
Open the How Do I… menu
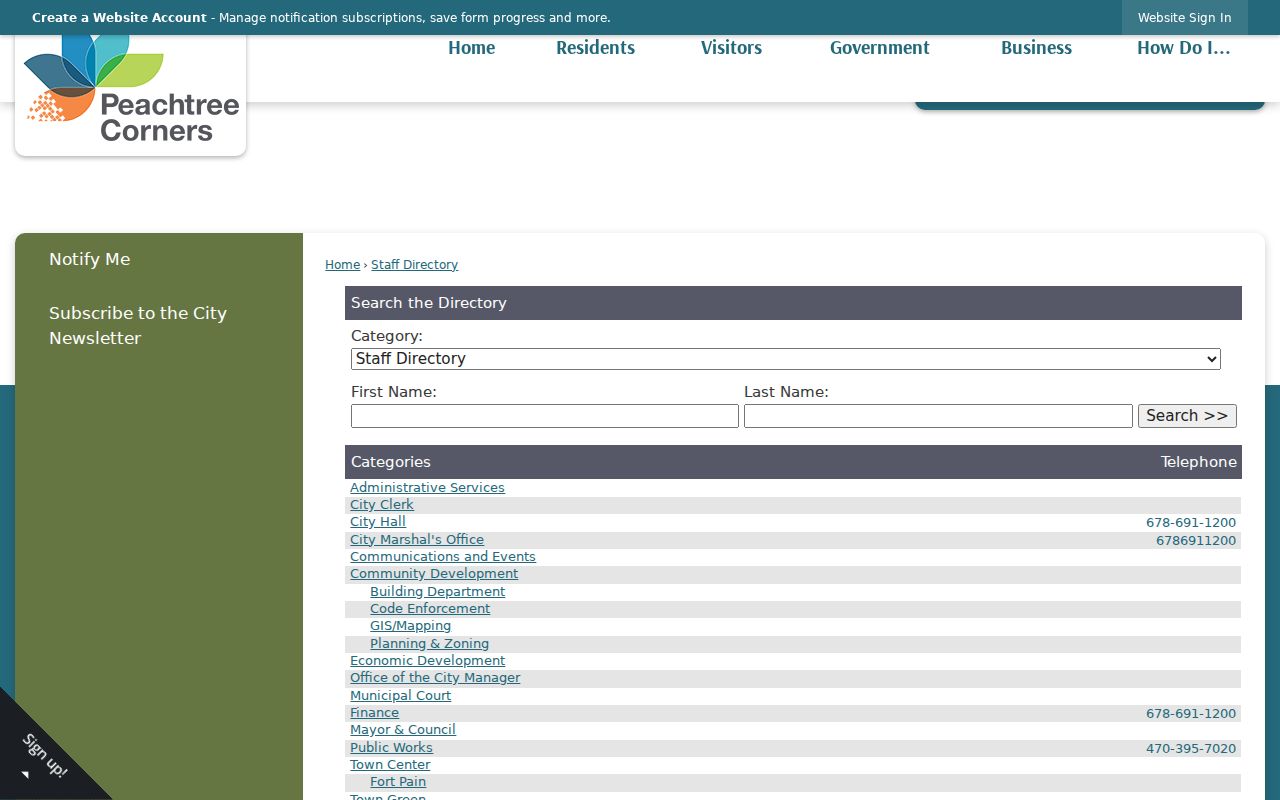click(x=1183, y=48)
